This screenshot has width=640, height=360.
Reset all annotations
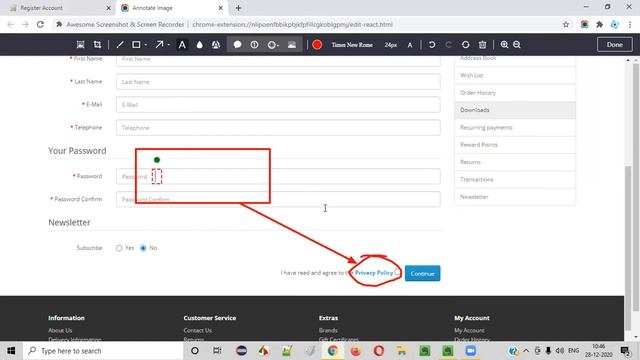[465, 44]
